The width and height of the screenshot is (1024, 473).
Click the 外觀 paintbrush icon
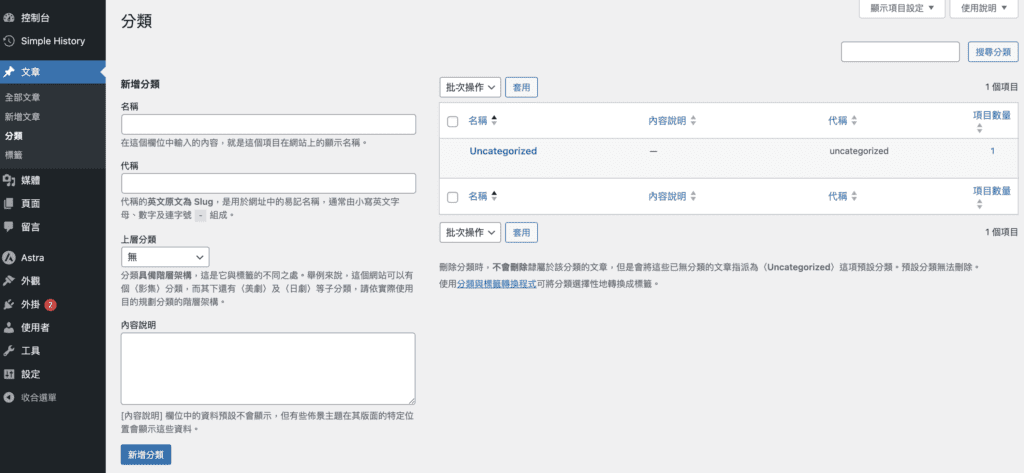[8, 281]
